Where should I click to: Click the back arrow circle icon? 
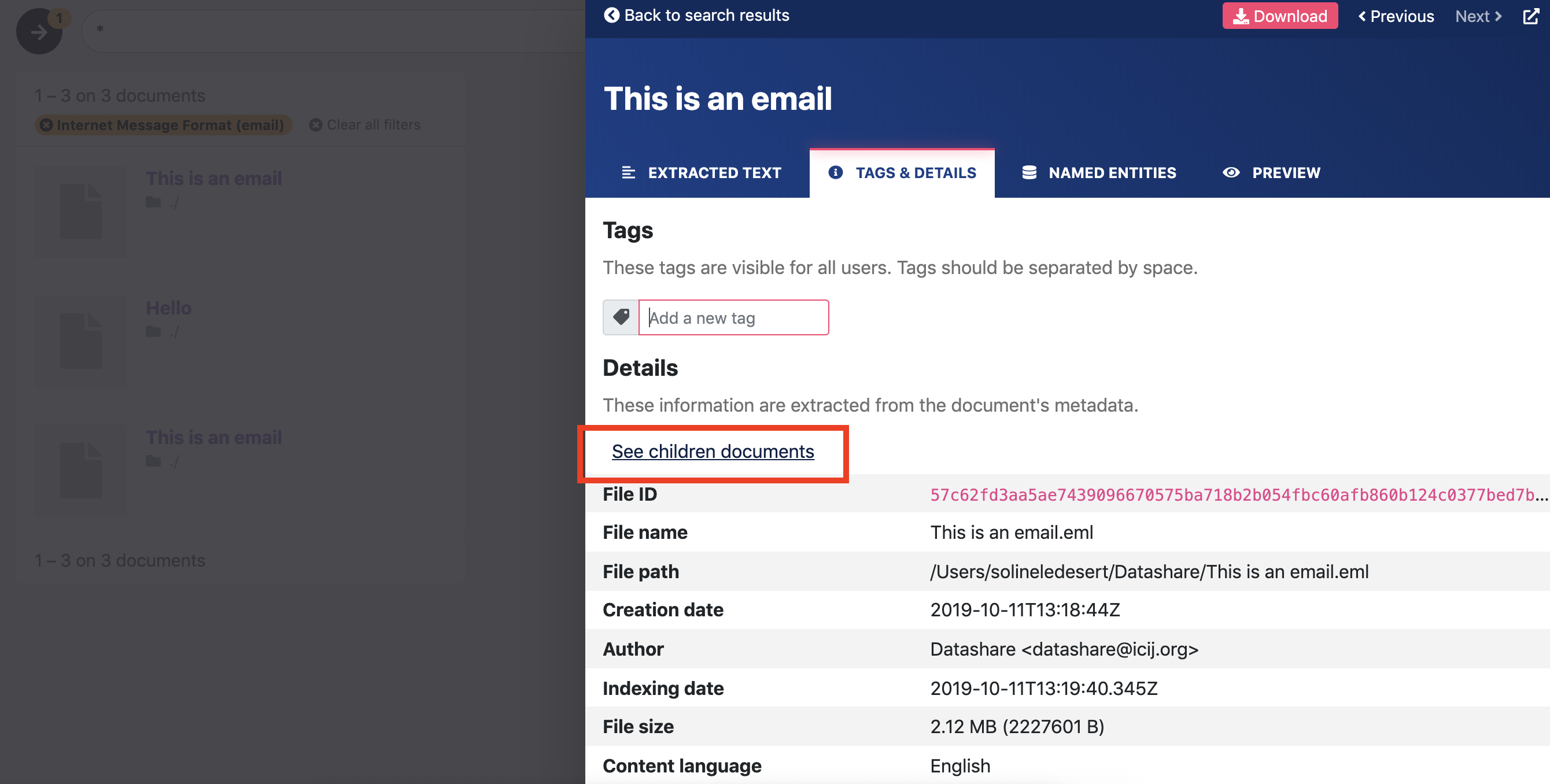tap(611, 16)
